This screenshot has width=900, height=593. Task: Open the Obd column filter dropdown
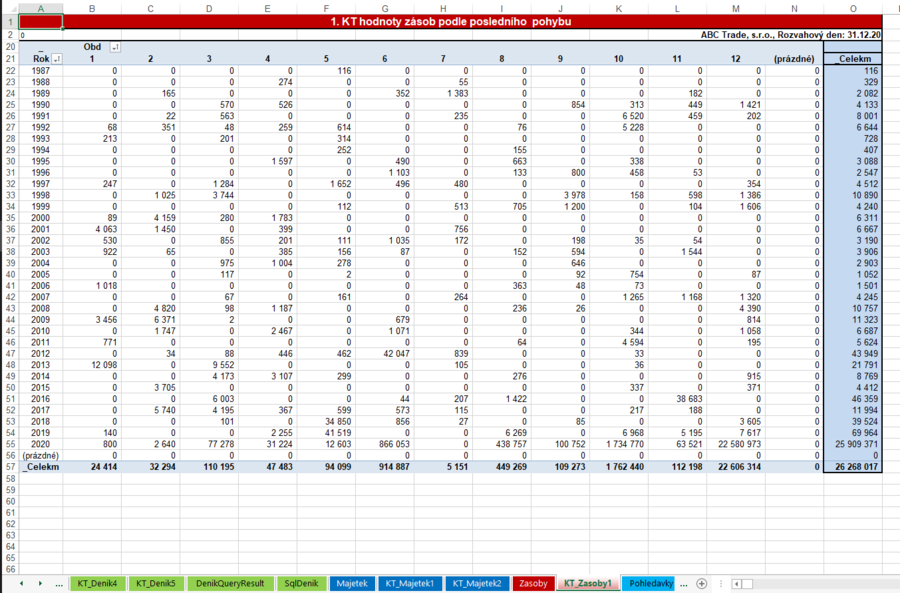click(114, 47)
